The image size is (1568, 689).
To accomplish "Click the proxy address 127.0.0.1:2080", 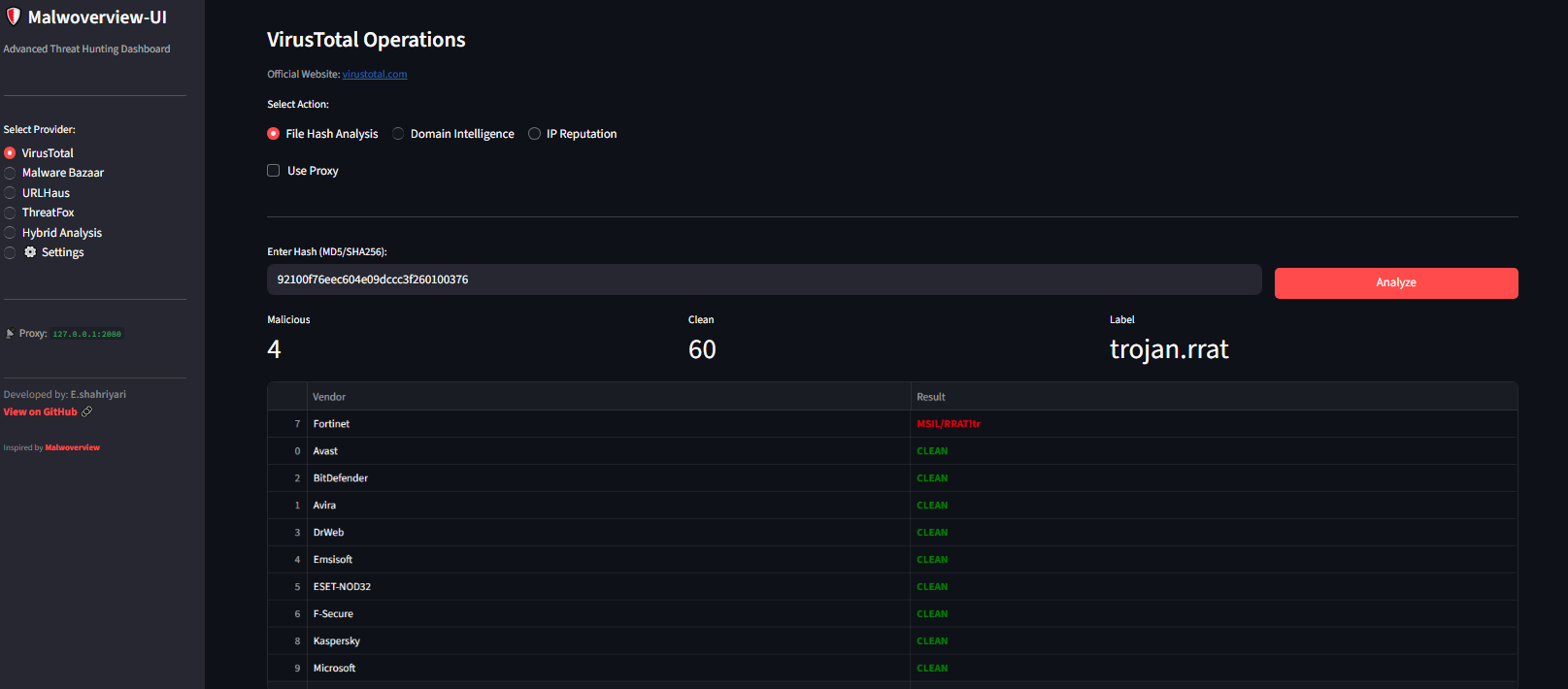I will 87,334.
